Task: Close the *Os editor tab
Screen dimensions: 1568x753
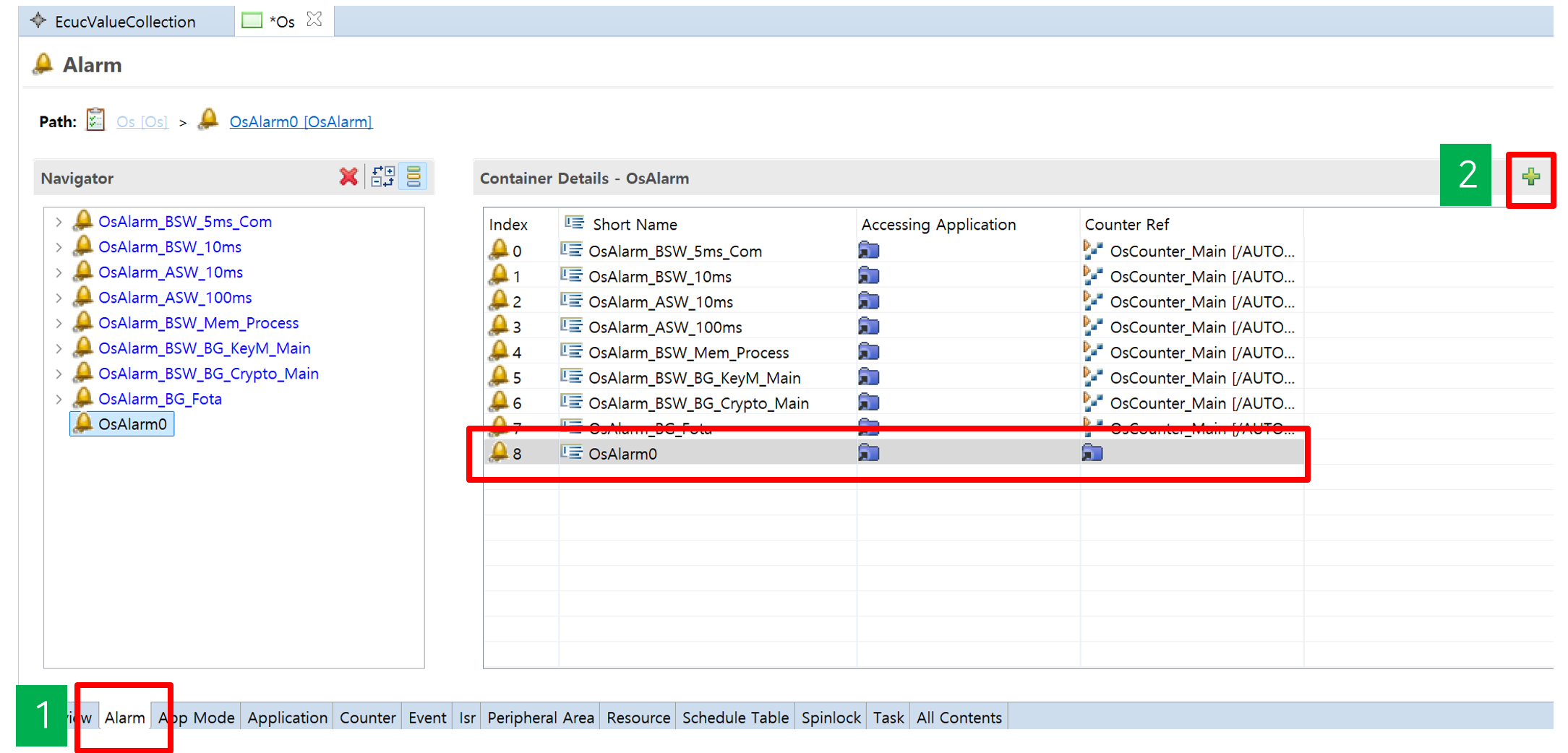Action: pyautogui.click(x=314, y=20)
